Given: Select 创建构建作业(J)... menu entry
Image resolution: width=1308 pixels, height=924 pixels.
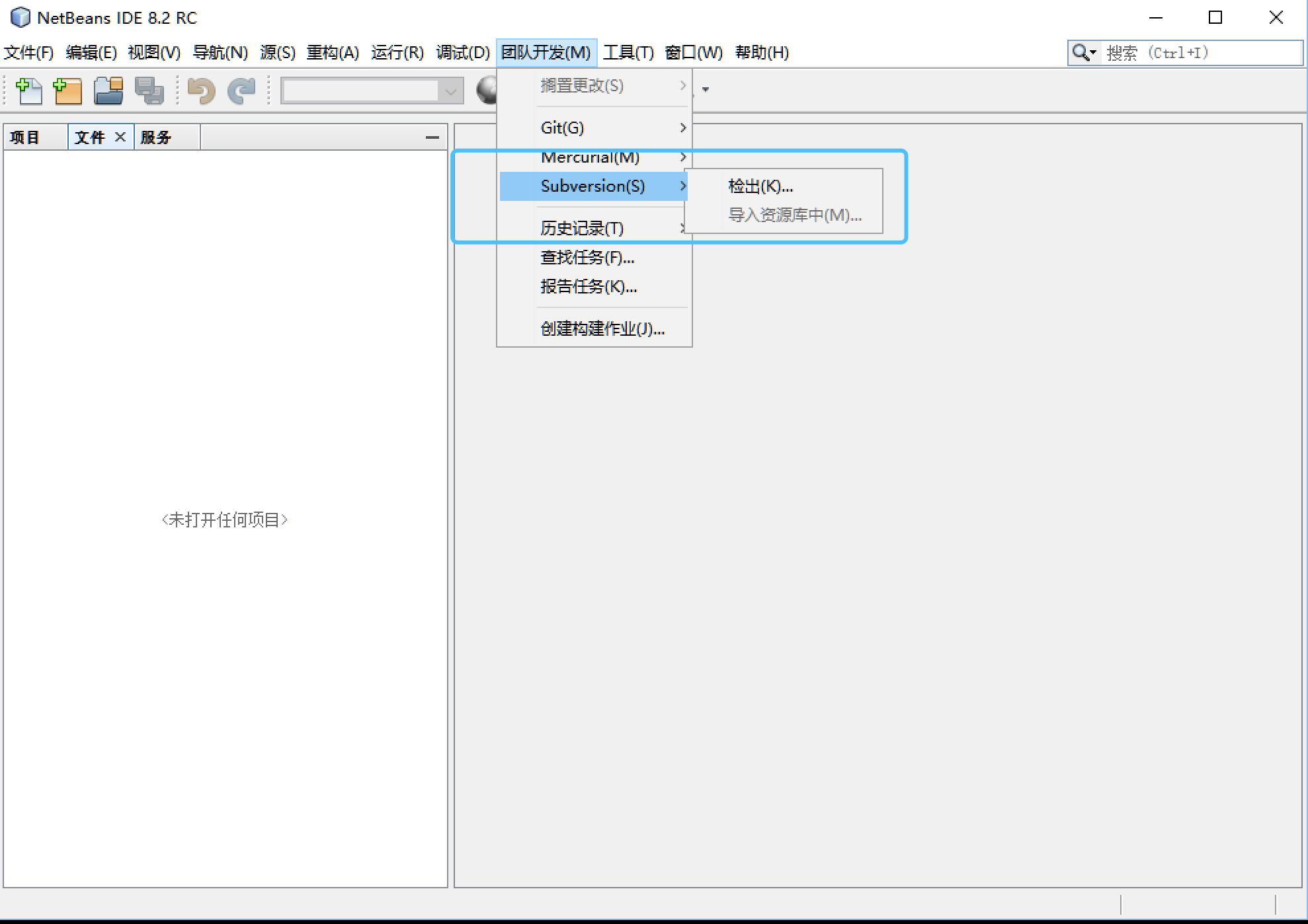Looking at the screenshot, I should (x=594, y=328).
